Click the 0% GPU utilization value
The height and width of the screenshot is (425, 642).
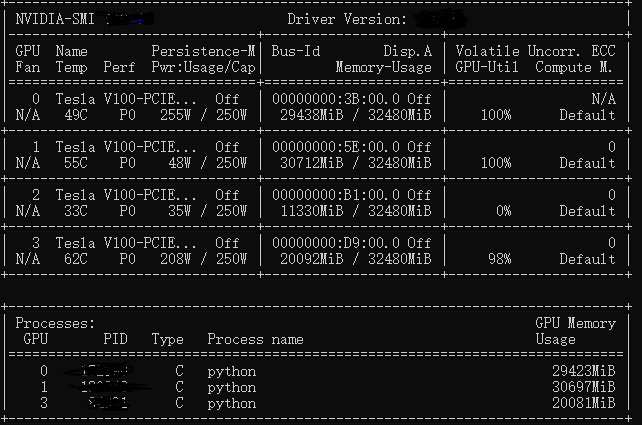504,211
